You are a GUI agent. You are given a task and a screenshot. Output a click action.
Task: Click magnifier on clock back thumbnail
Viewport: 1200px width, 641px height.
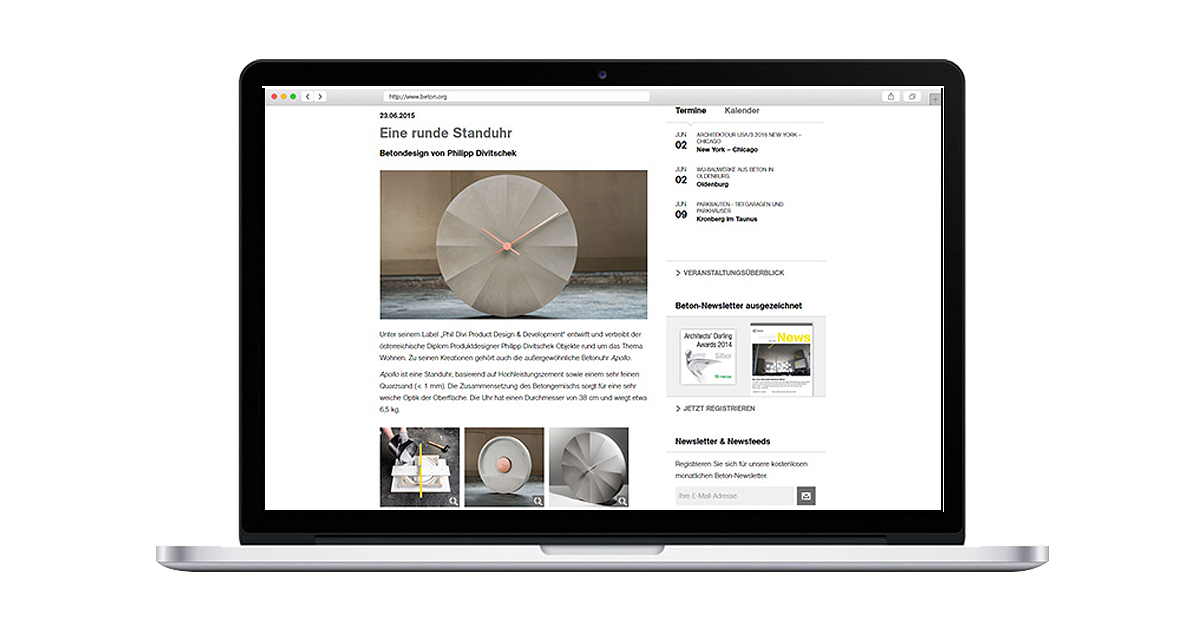point(538,501)
